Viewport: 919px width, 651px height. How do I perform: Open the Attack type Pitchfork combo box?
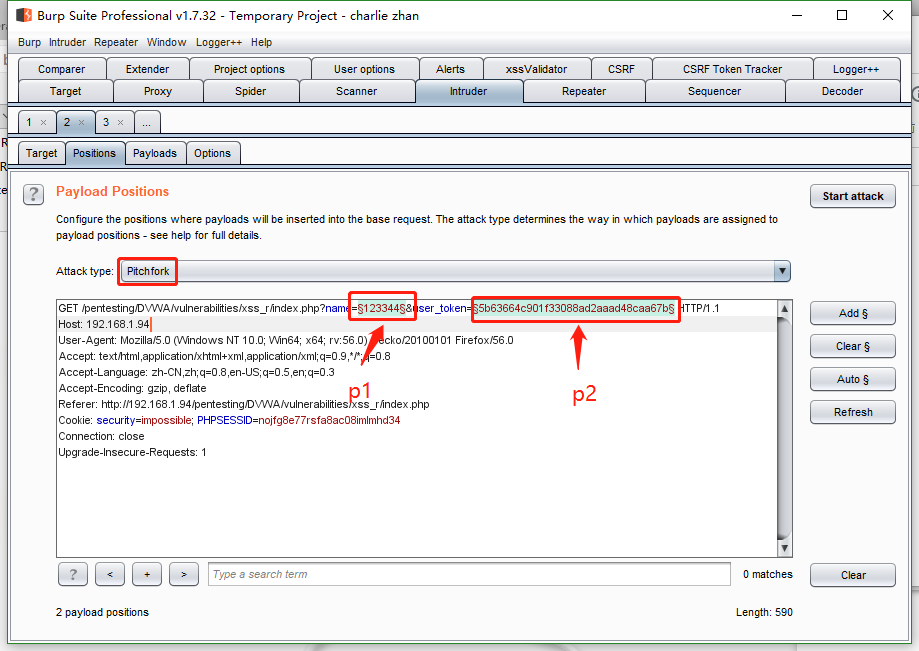click(x=455, y=271)
